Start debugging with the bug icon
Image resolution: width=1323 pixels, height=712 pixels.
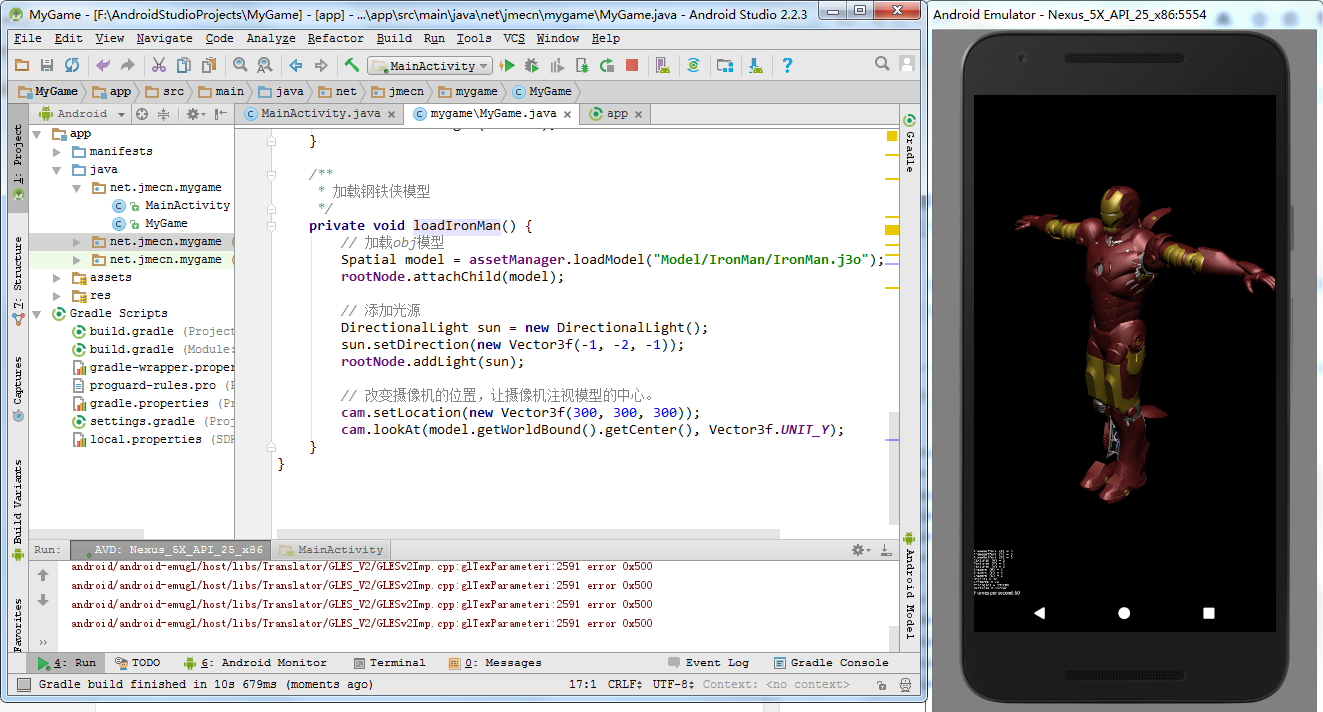point(532,65)
